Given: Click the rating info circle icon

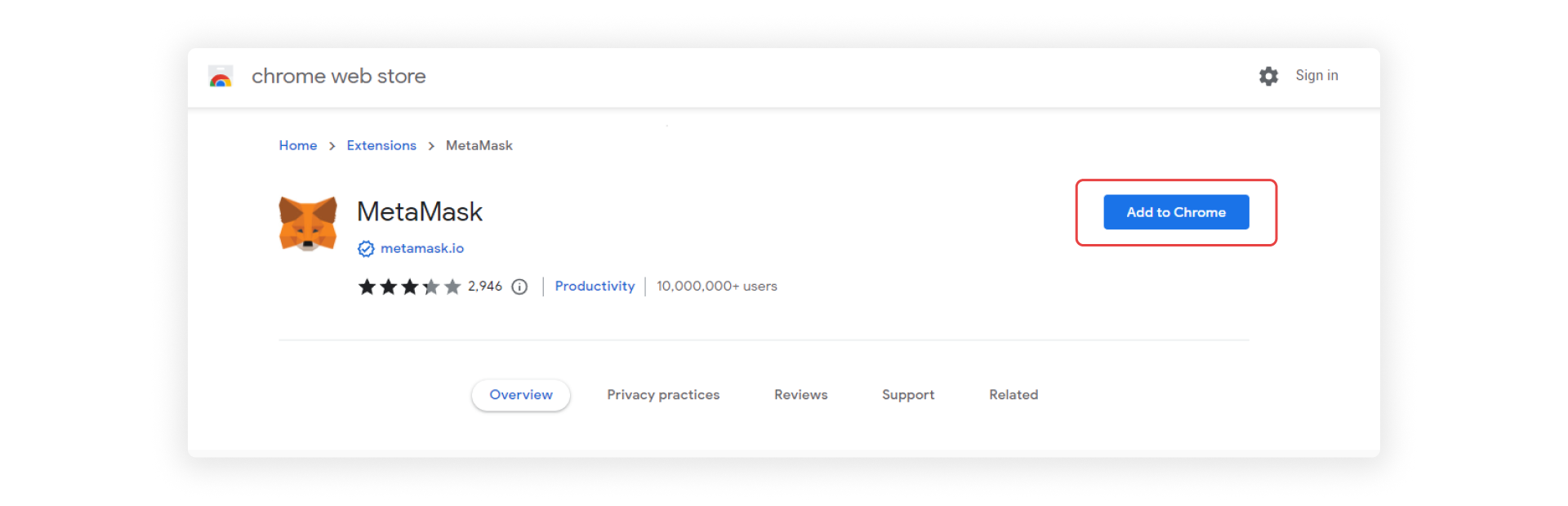Looking at the screenshot, I should [x=519, y=286].
